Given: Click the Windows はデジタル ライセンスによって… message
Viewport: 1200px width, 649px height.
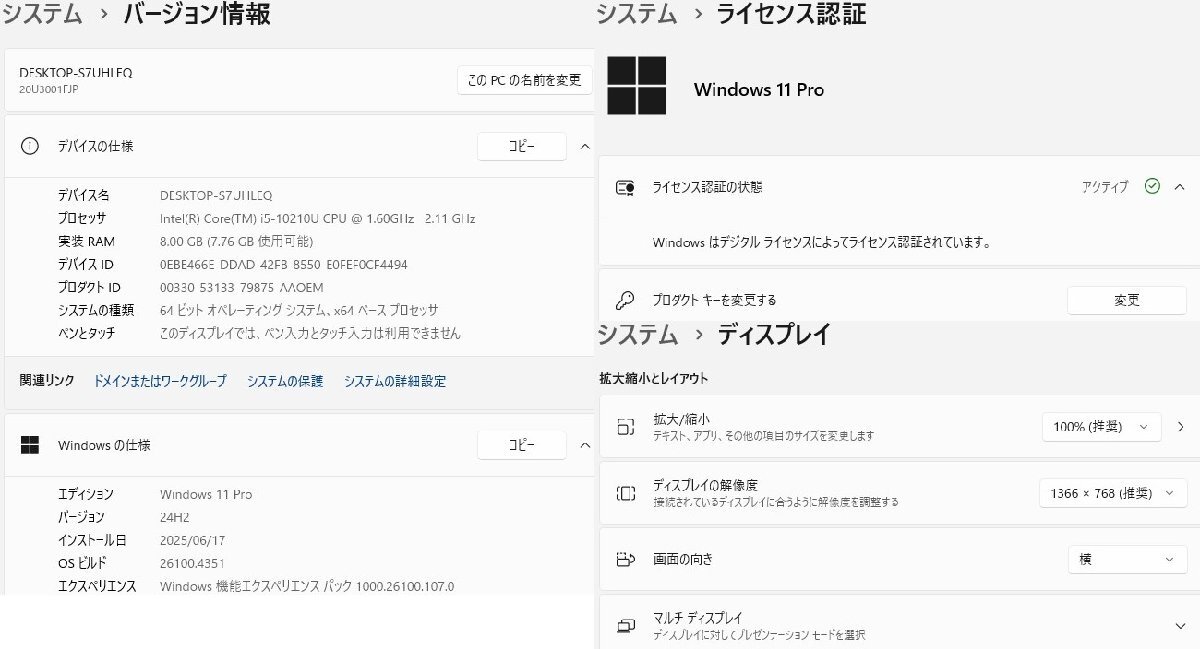Looking at the screenshot, I should (x=821, y=242).
